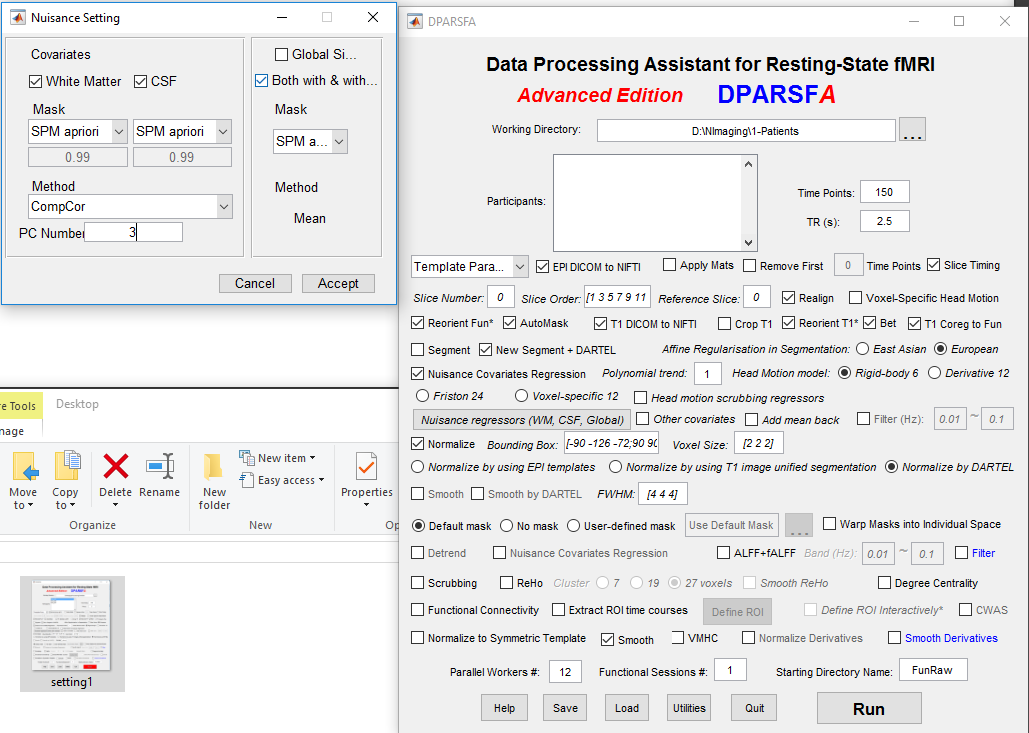Uncheck Both with & without checkbox
Screen dimensions: 1029x733
click(261, 80)
